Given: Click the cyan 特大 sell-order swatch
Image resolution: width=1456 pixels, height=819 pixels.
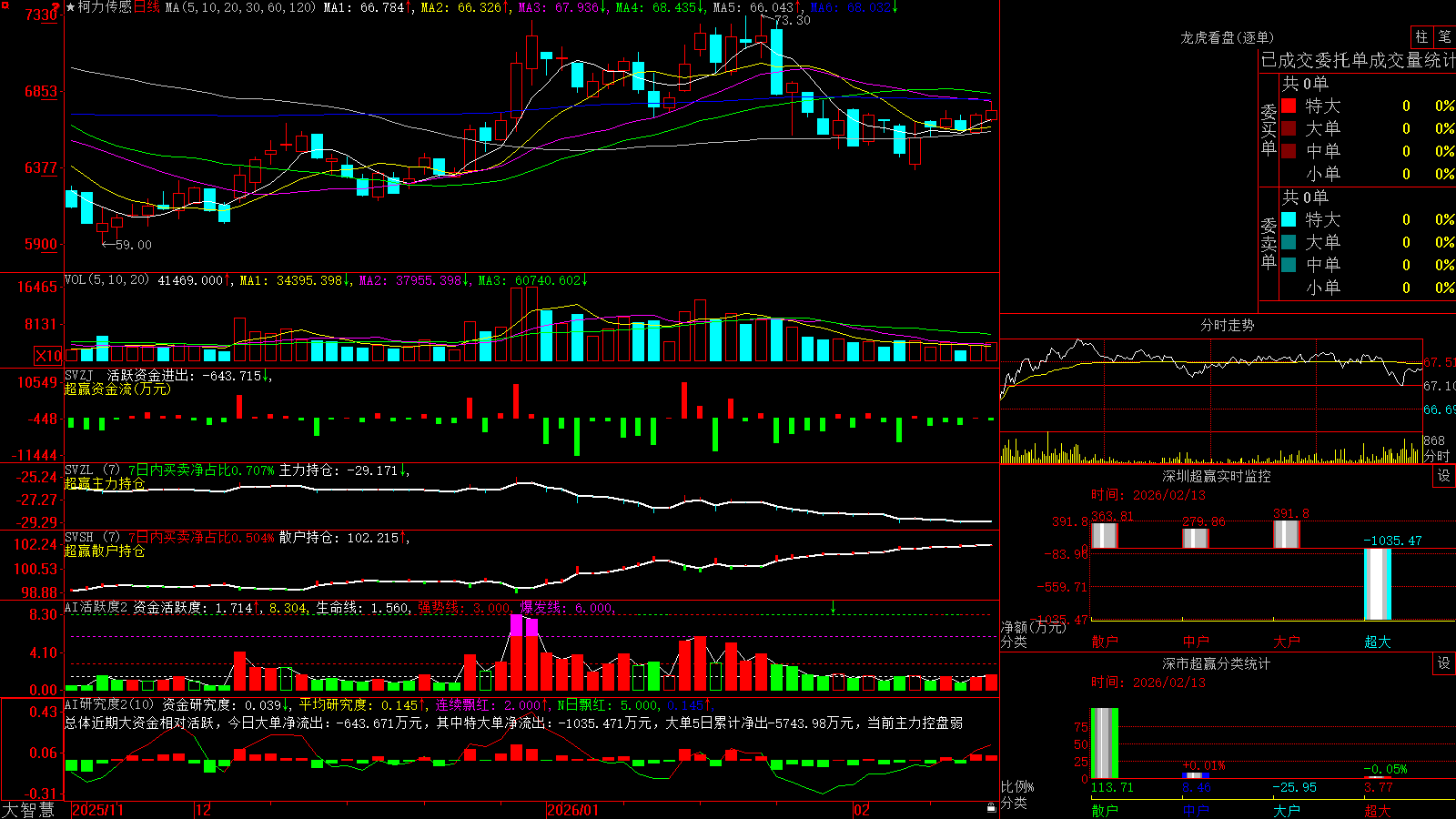Looking at the screenshot, I should click(x=1289, y=219).
